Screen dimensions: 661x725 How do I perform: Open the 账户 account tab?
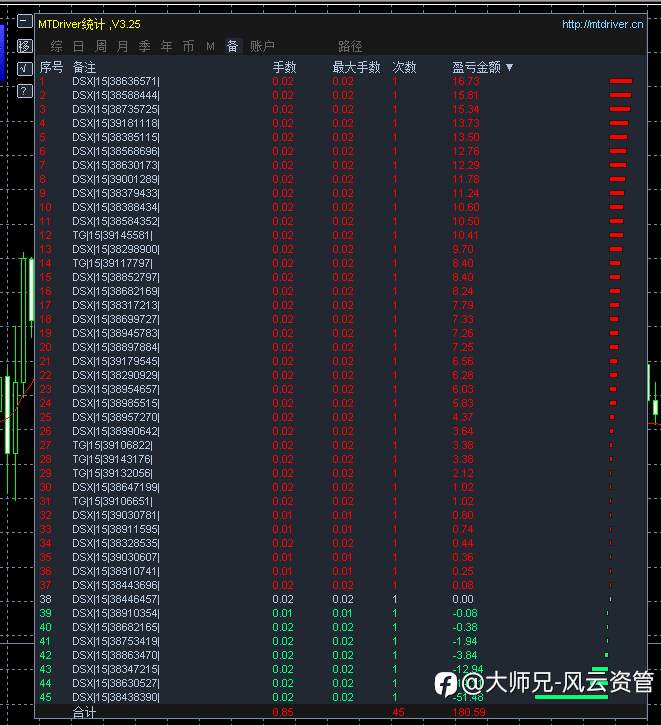click(x=262, y=46)
